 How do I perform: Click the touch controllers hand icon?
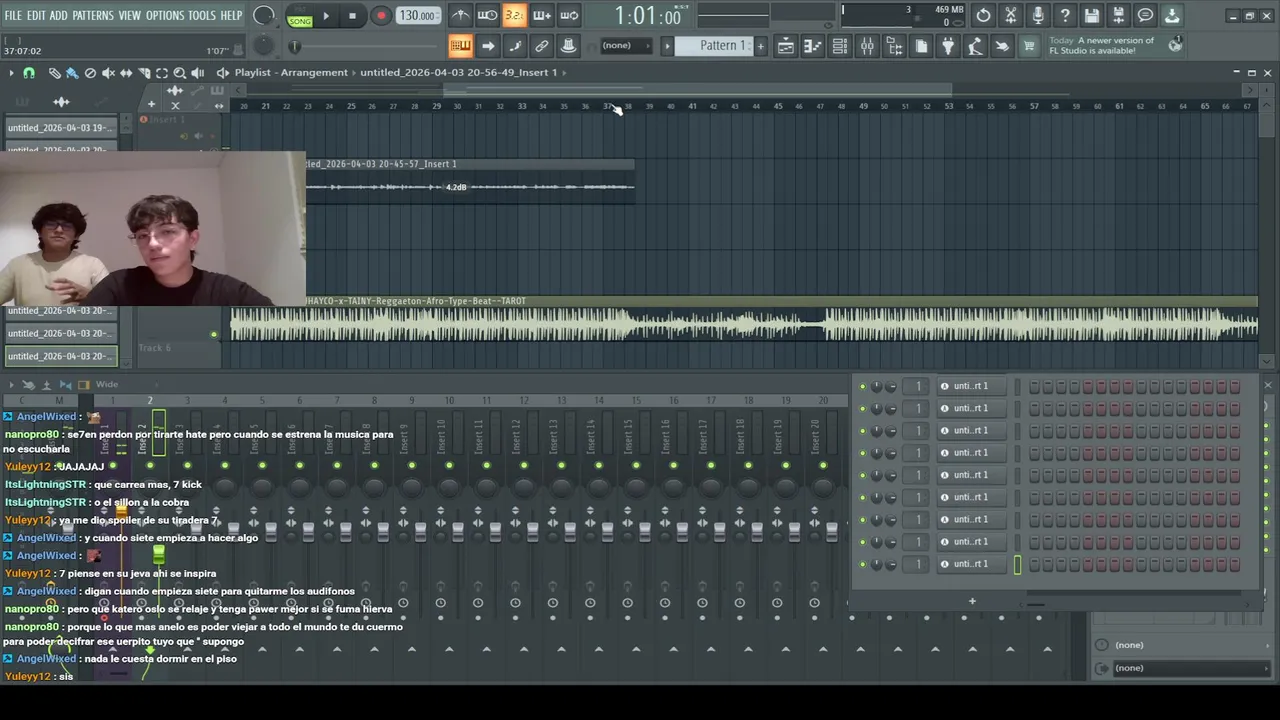pos(1002,46)
